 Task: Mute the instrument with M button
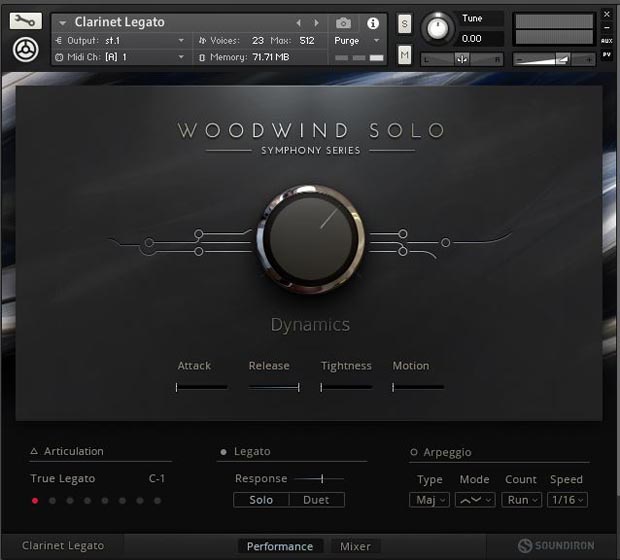tap(404, 56)
